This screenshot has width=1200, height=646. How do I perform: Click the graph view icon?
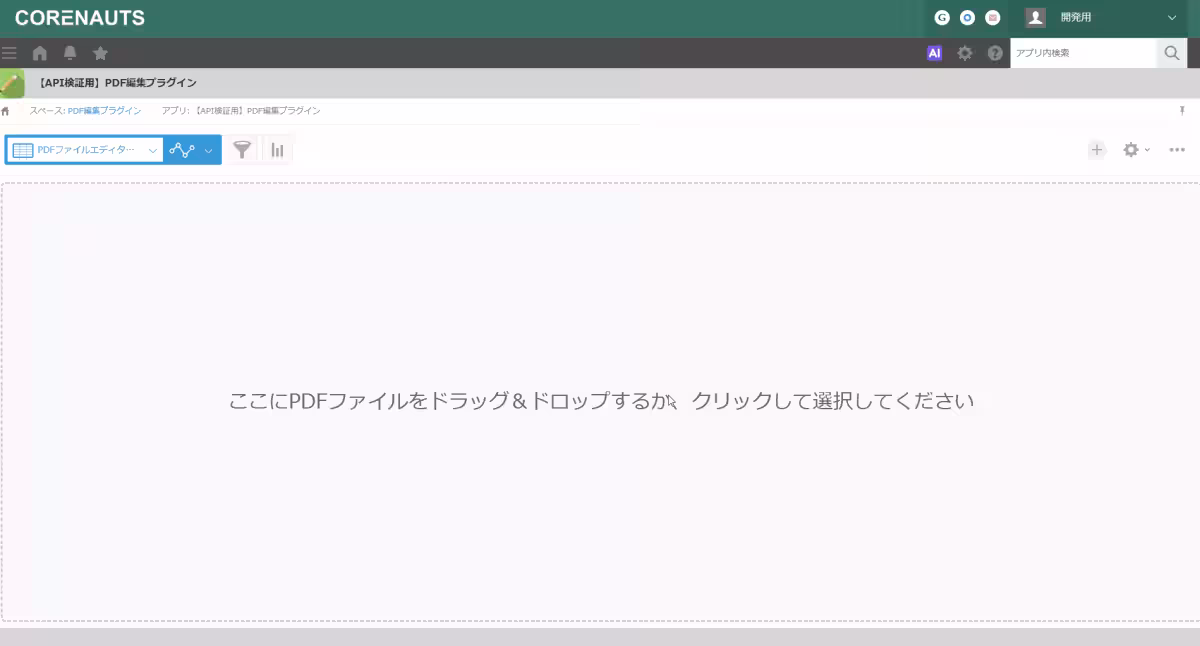pos(182,150)
